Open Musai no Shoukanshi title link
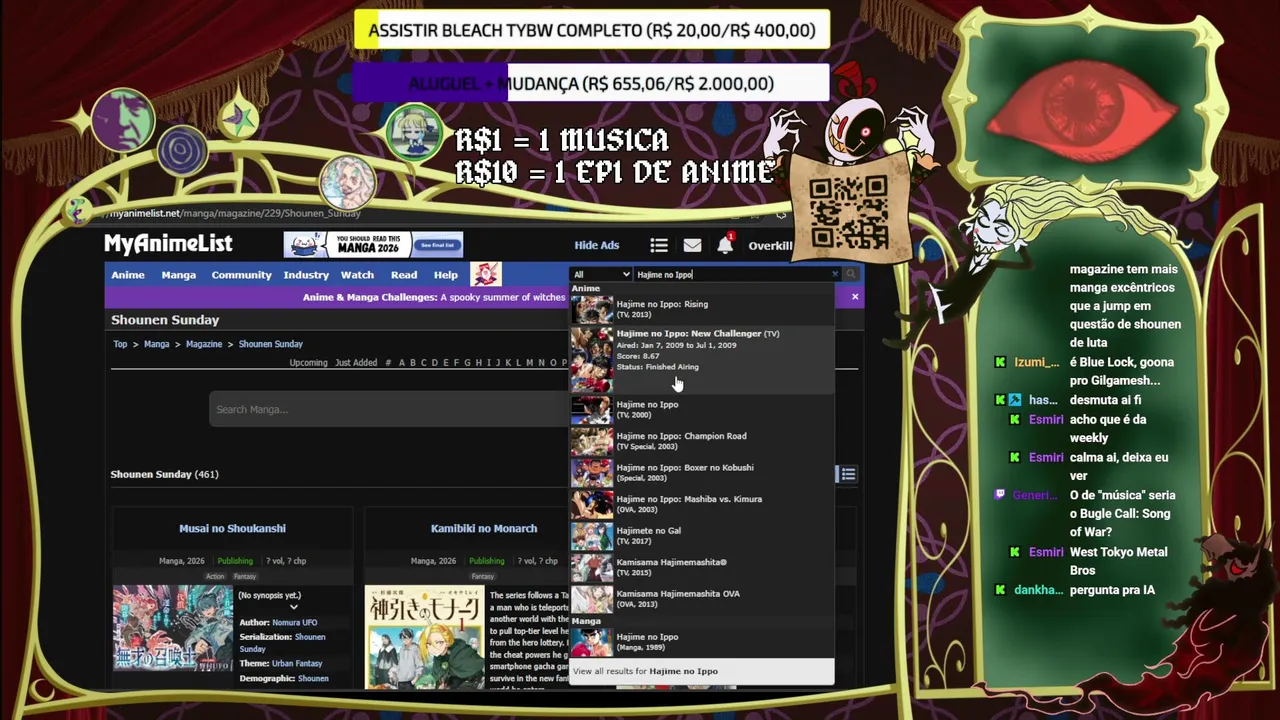 tap(232, 528)
